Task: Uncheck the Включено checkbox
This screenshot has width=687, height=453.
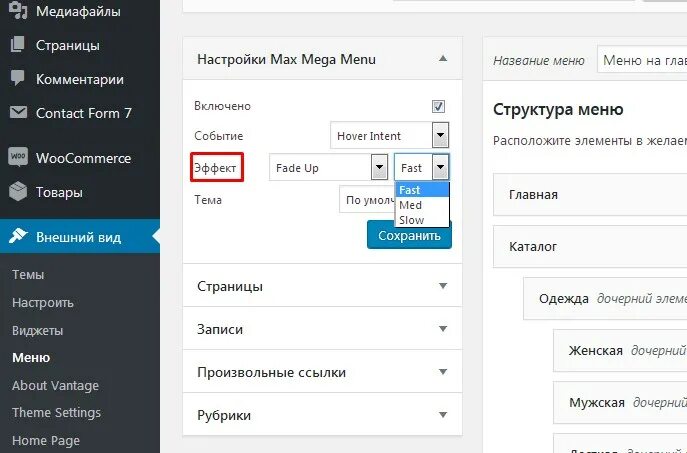Action: tap(438, 106)
